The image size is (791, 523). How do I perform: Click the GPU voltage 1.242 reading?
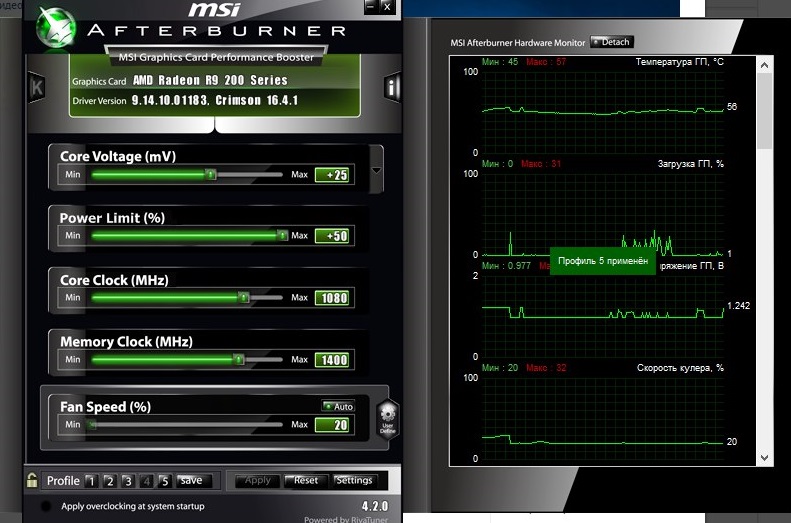point(738,306)
